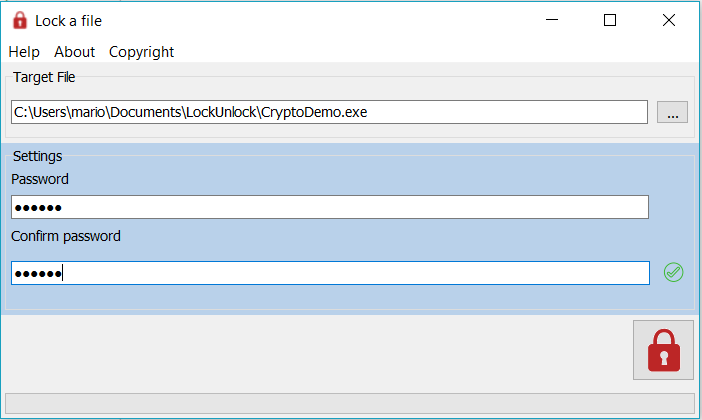Click the Settings group label
This screenshot has width=702, height=420.
pos(38,156)
